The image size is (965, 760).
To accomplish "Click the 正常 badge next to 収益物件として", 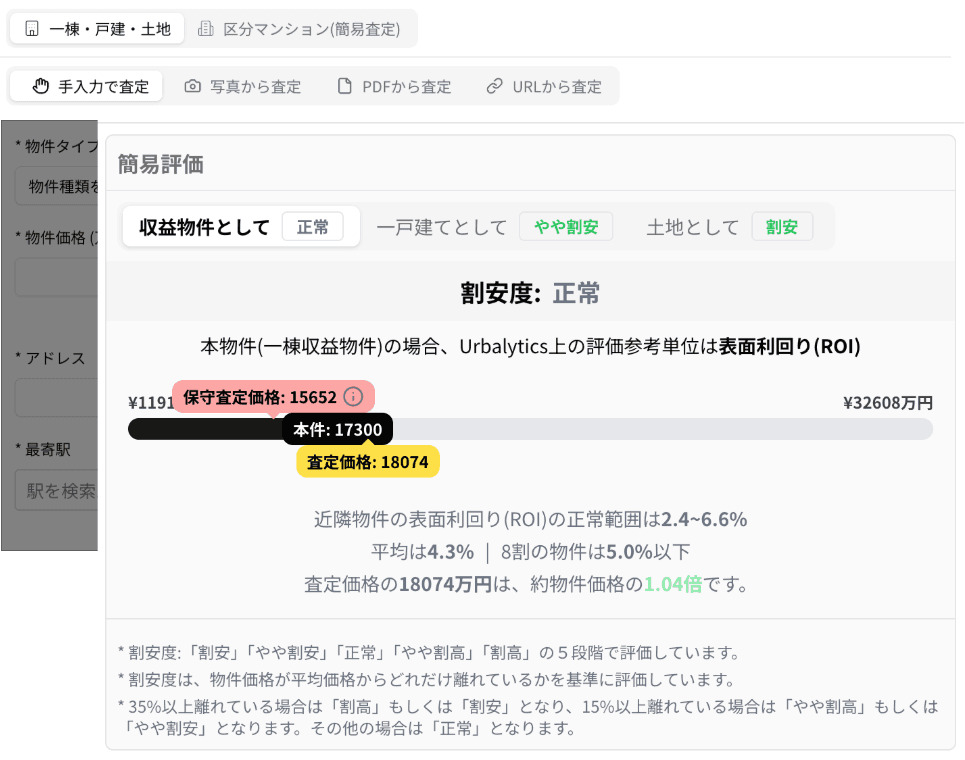I will pyautogui.click(x=314, y=226).
